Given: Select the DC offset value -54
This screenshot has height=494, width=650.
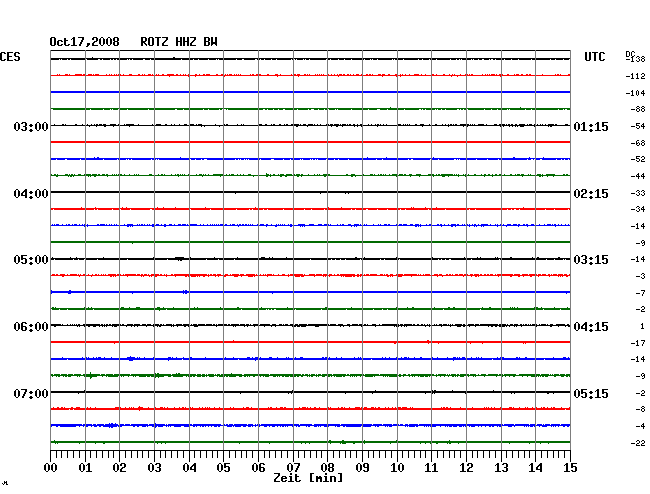Looking at the screenshot, I should [x=638, y=126].
